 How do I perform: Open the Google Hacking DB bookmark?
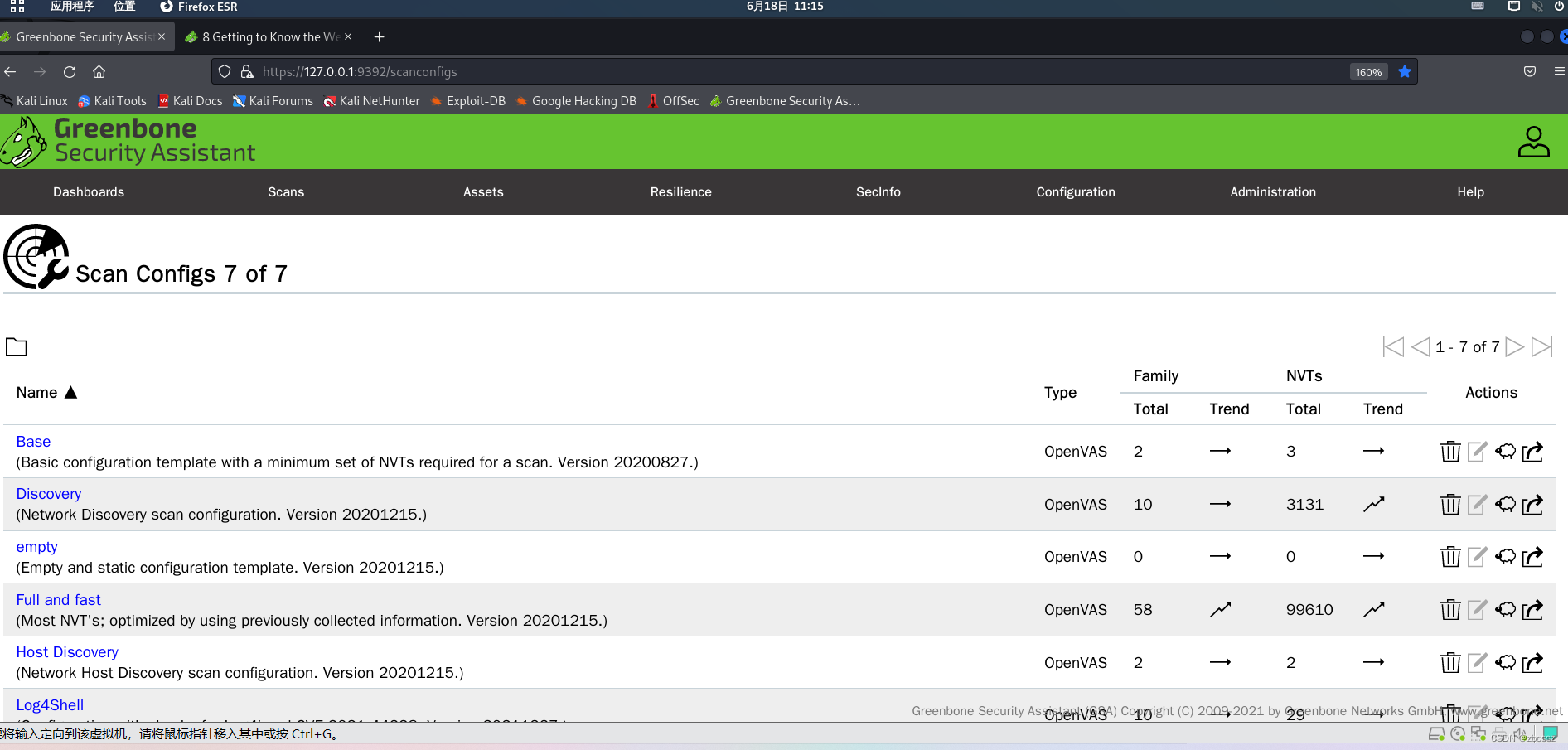coord(576,101)
